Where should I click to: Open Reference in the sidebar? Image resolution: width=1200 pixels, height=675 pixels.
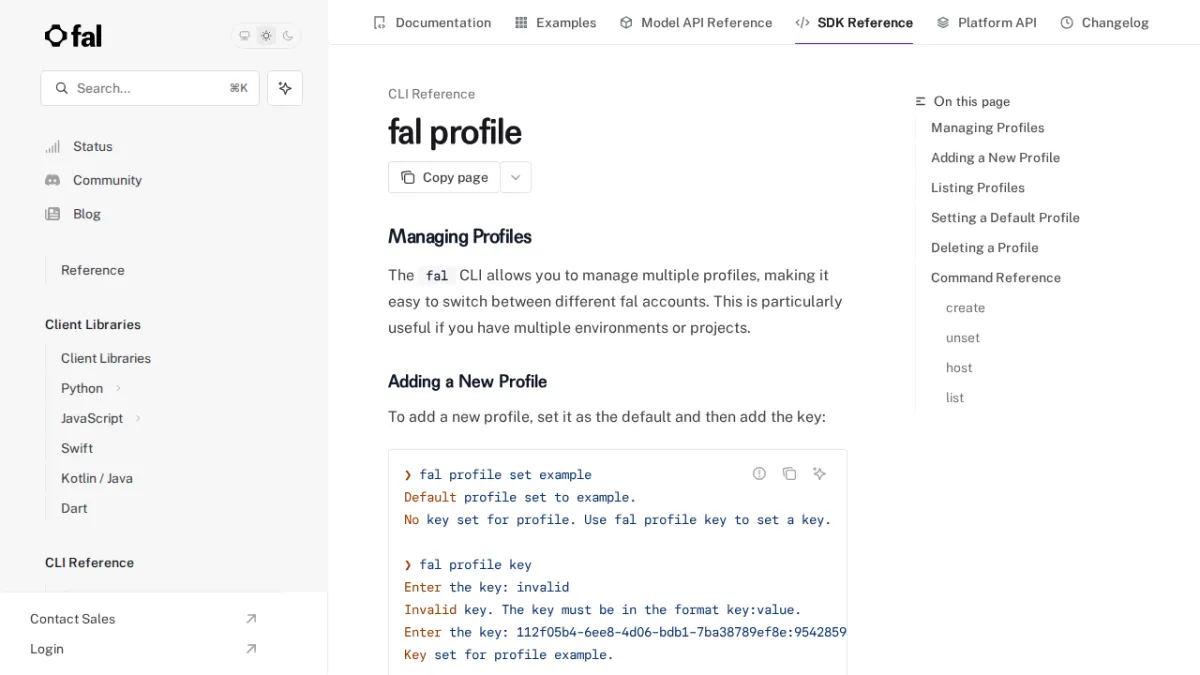point(93,270)
